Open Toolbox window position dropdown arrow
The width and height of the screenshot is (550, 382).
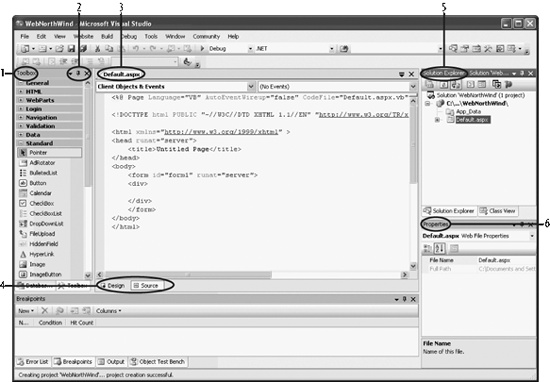click(x=71, y=74)
